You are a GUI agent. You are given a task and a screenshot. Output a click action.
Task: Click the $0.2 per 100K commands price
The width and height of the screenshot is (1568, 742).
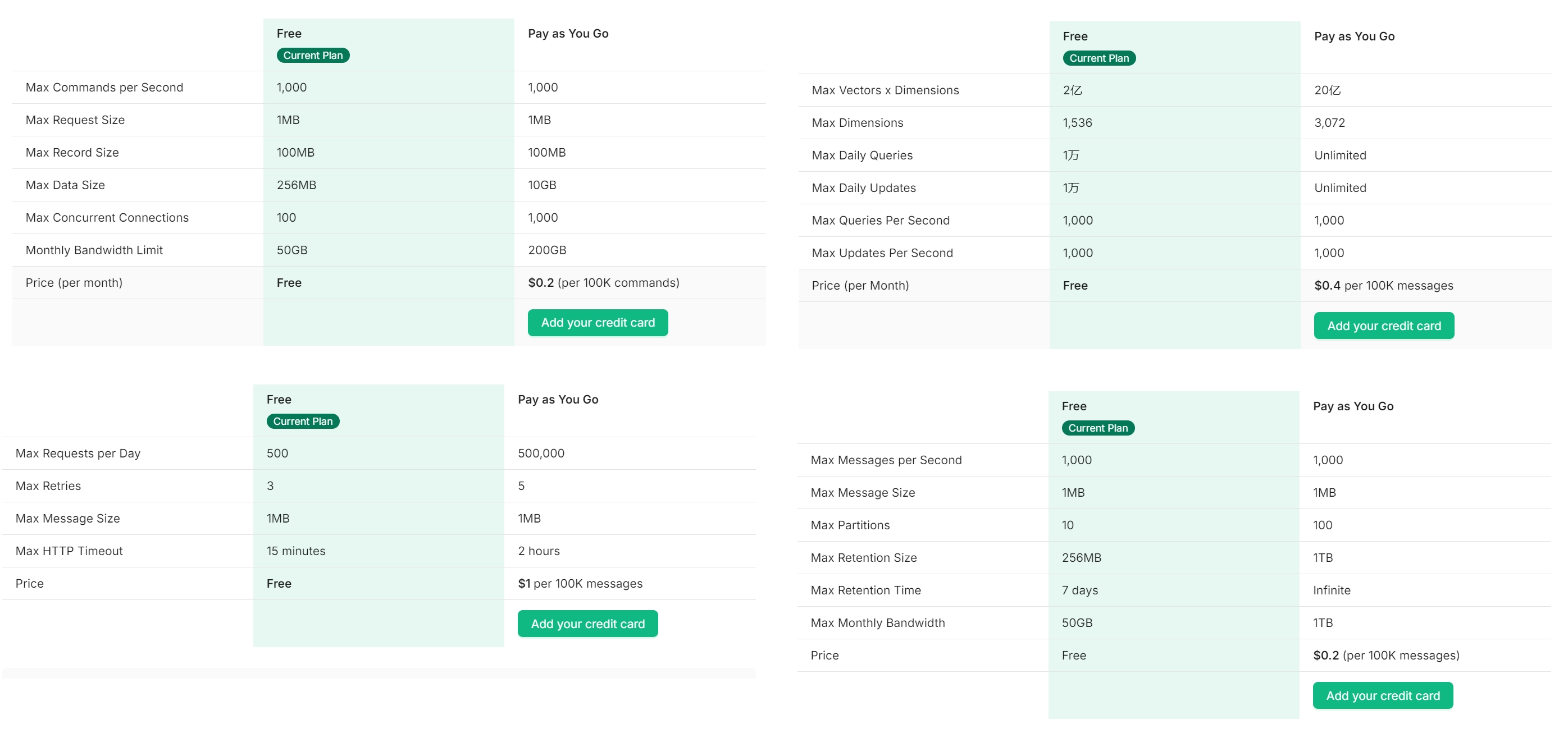[604, 282]
